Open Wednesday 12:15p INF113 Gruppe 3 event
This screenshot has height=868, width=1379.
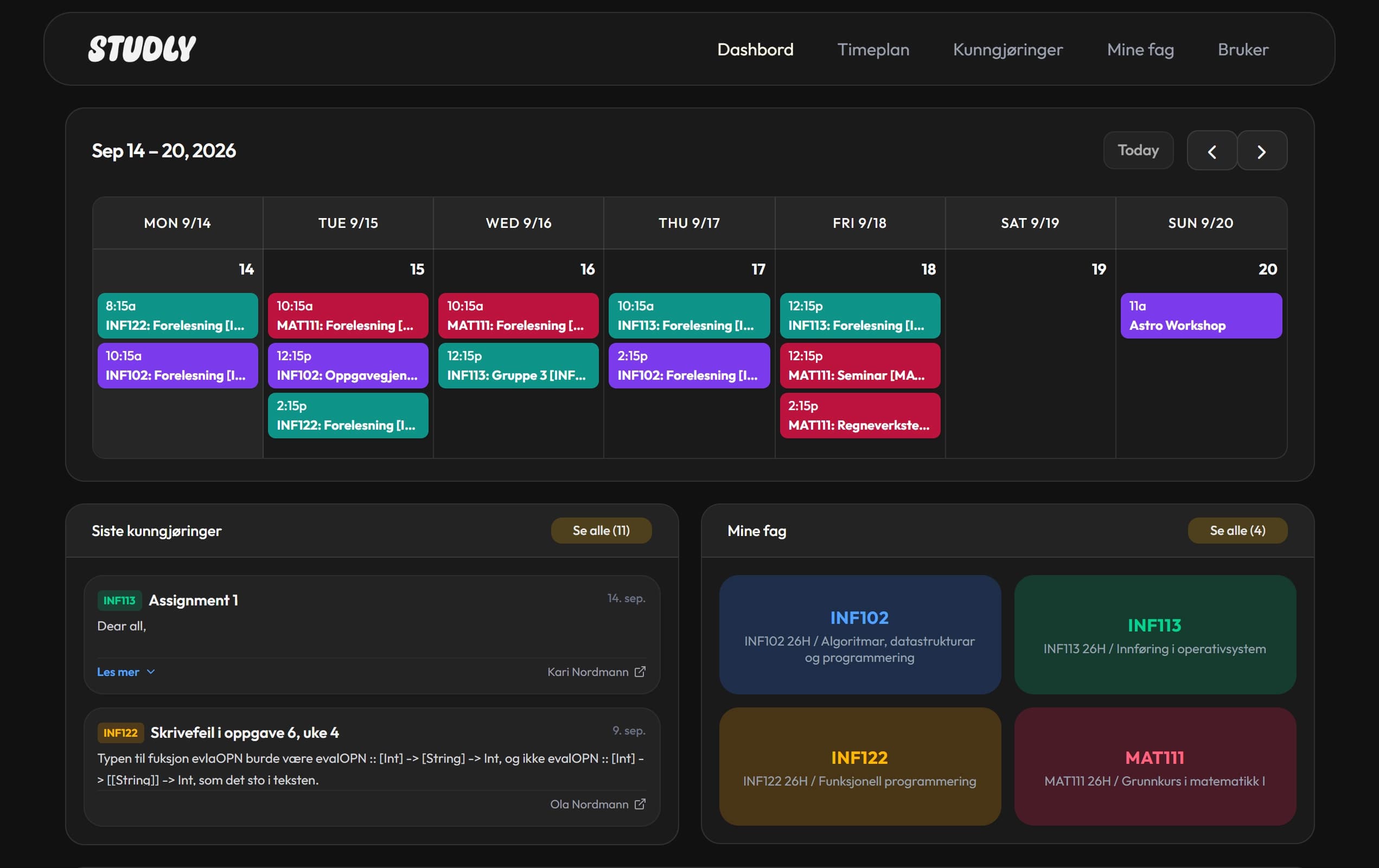point(518,365)
